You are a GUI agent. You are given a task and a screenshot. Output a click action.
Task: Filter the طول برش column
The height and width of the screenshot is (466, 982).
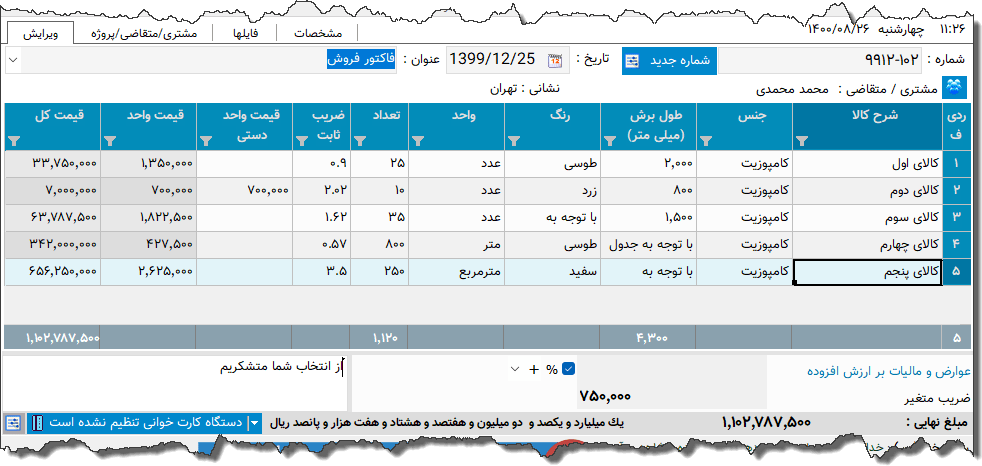point(609,141)
